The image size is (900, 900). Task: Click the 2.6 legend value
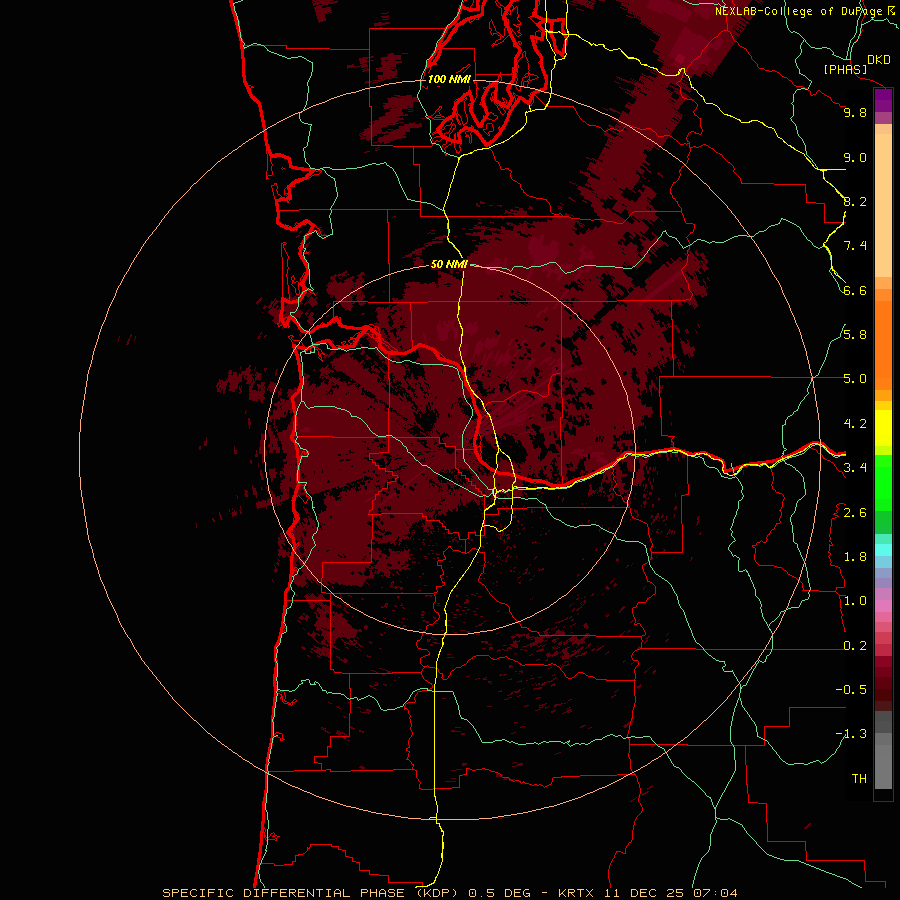[855, 513]
